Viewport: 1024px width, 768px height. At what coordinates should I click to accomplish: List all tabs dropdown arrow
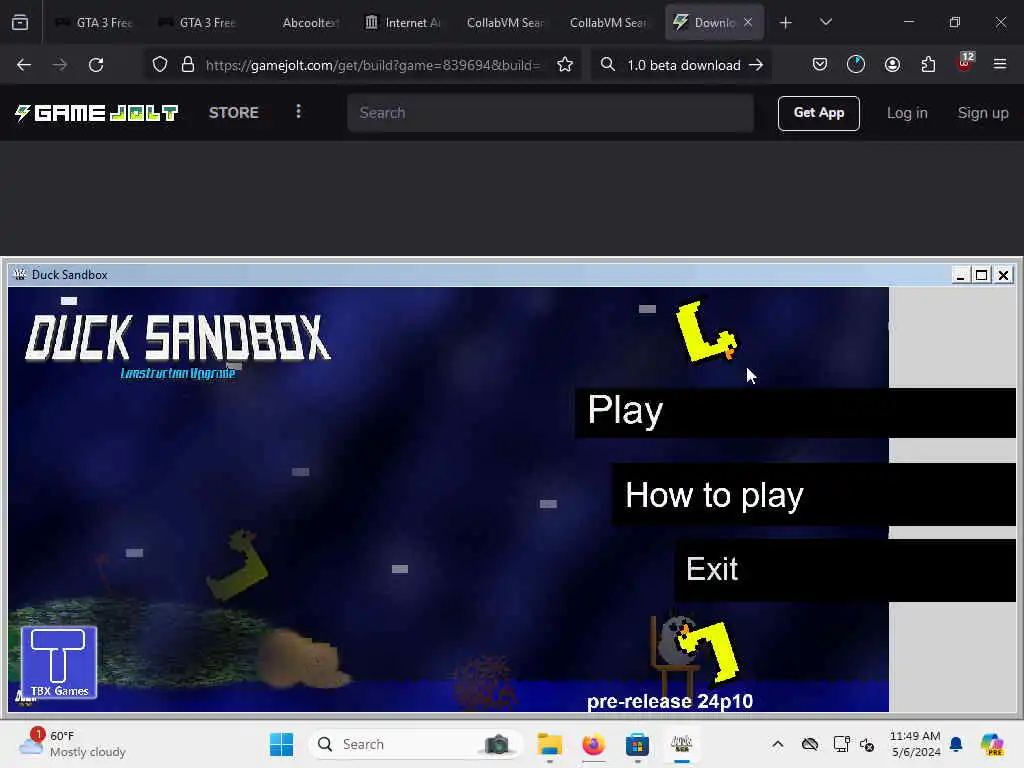[825, 22]
